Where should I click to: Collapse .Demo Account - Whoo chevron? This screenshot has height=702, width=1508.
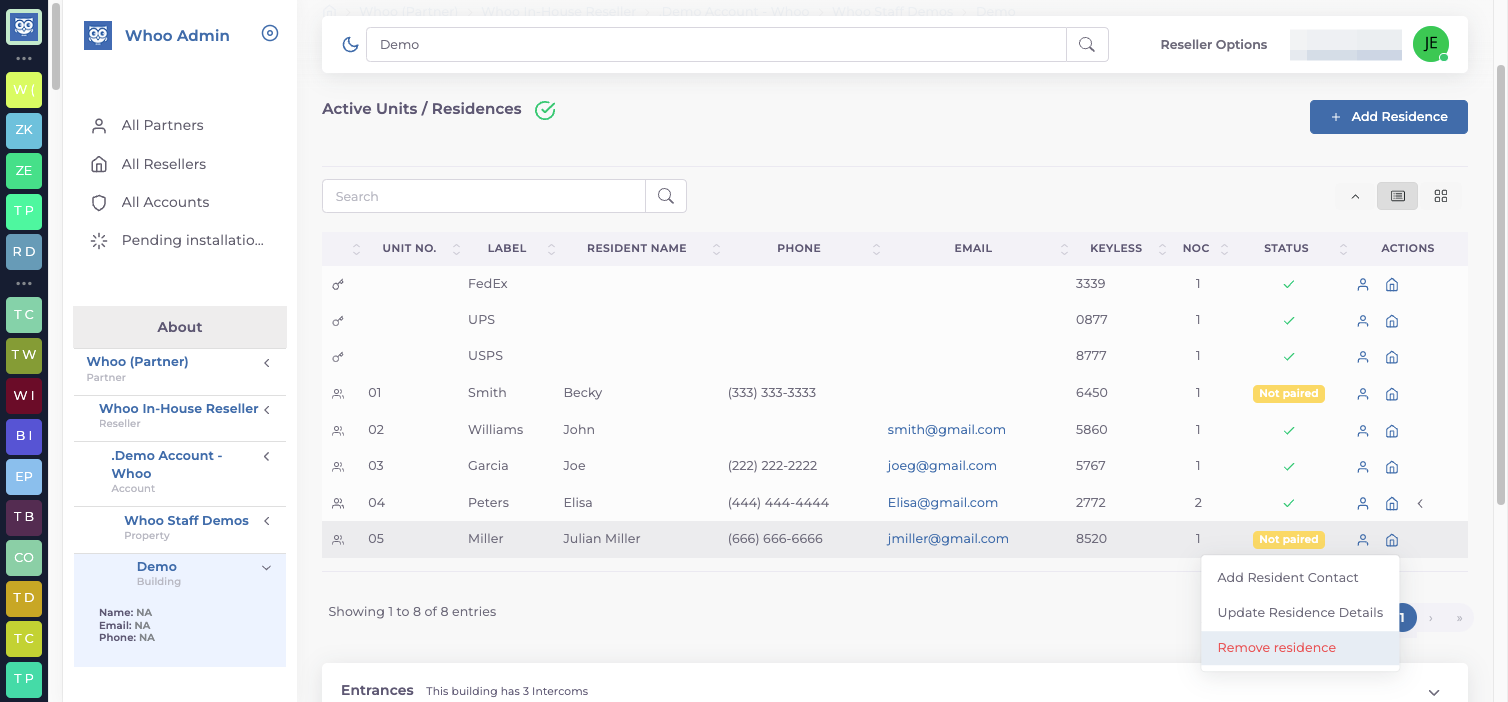pyautogui.click(x=267, y=457)
